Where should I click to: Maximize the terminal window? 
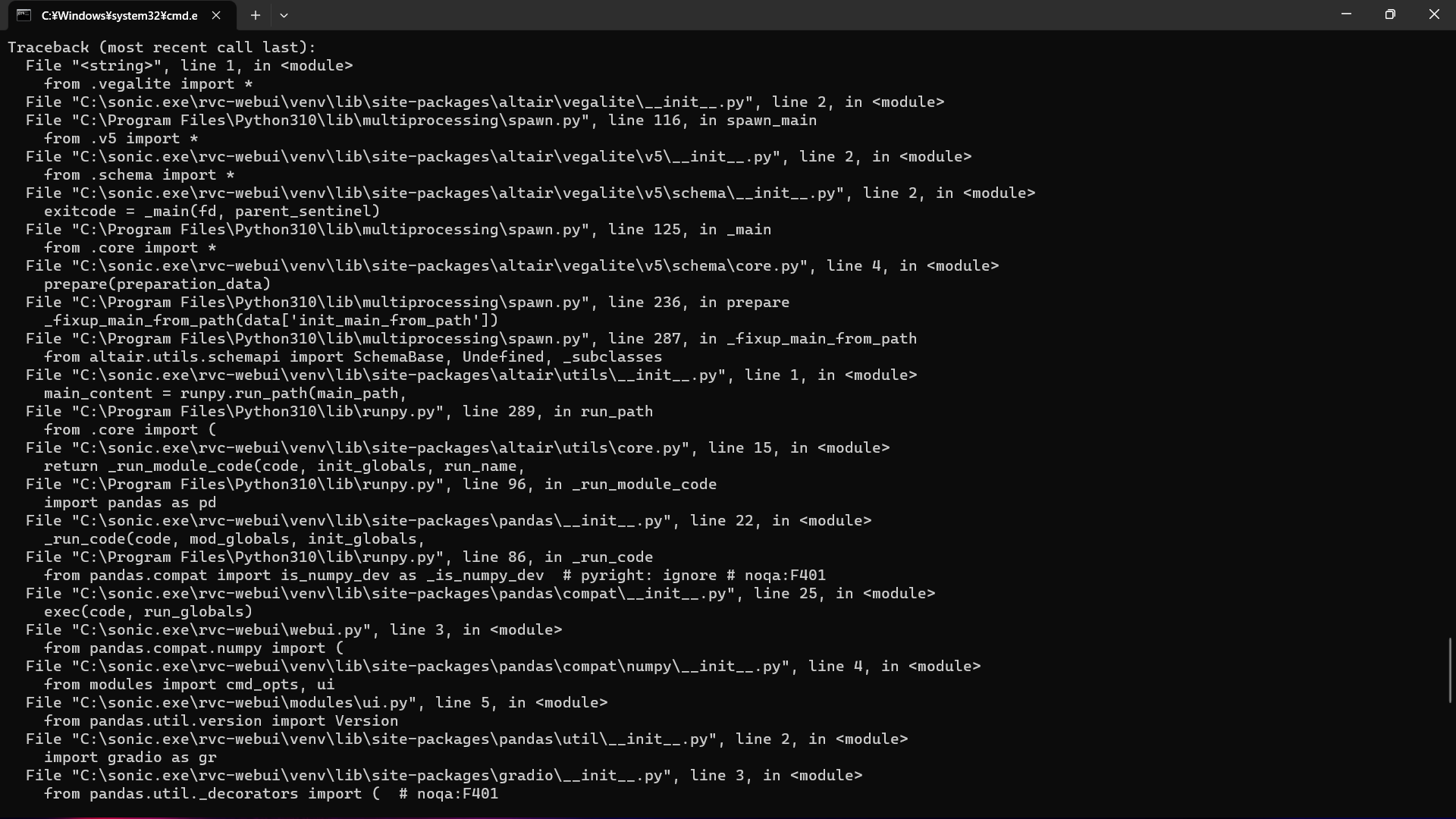point(1391,14)
